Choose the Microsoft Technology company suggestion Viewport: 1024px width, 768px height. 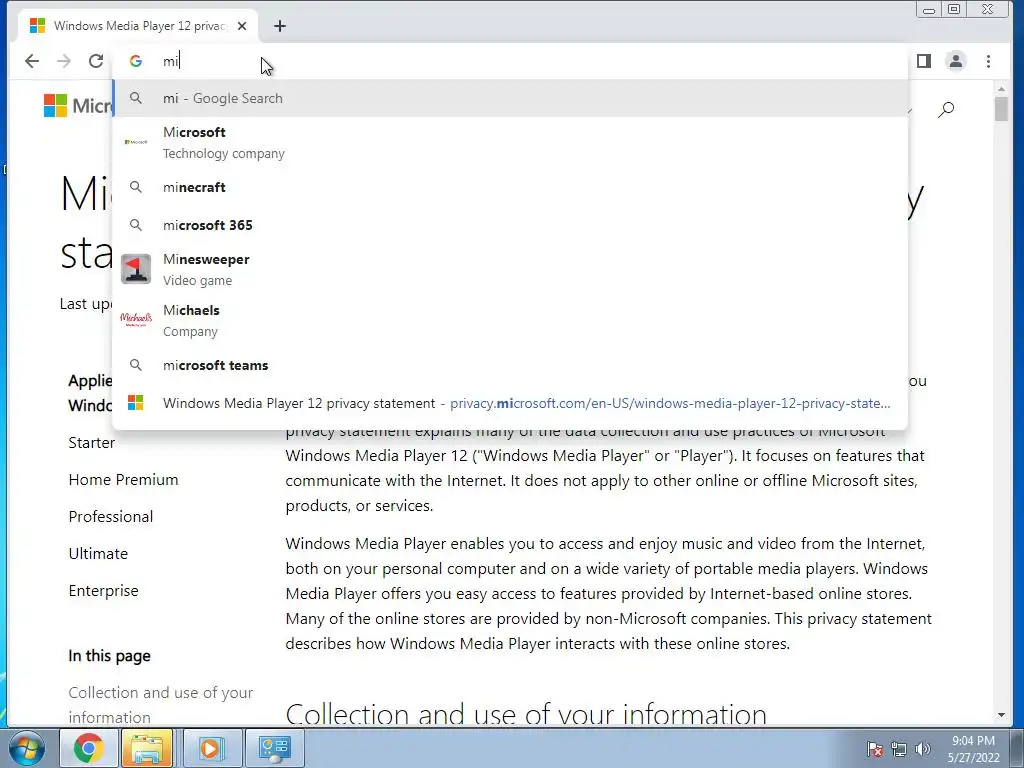point(510,142)
